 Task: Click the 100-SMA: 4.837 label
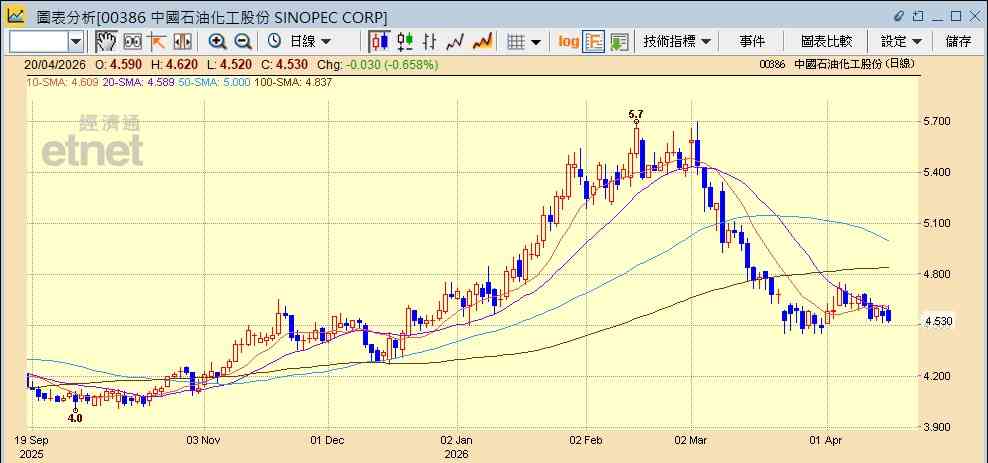pos(292,83)
